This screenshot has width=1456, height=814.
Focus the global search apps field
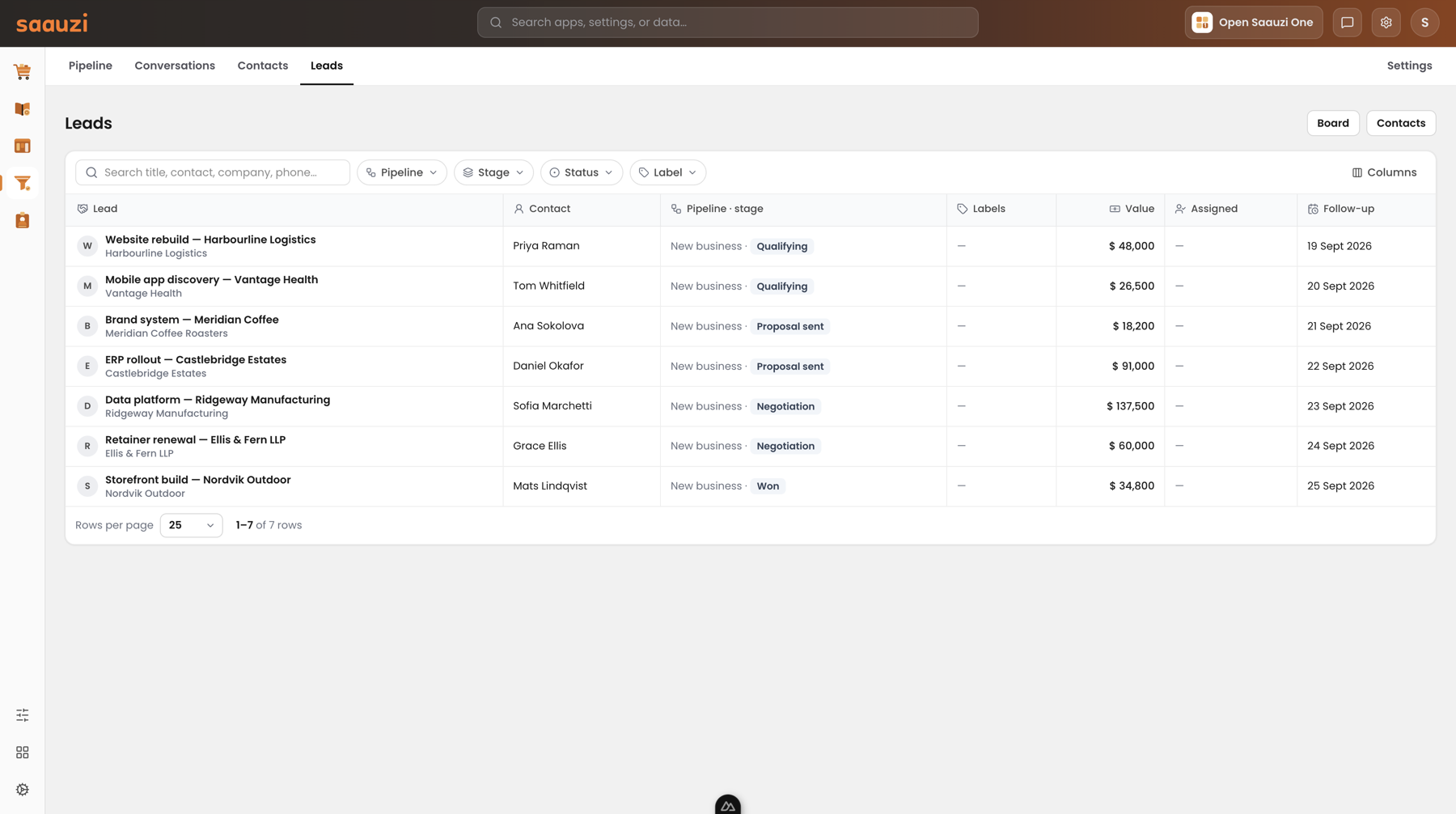pyautogui.click(x=728, y=23)
